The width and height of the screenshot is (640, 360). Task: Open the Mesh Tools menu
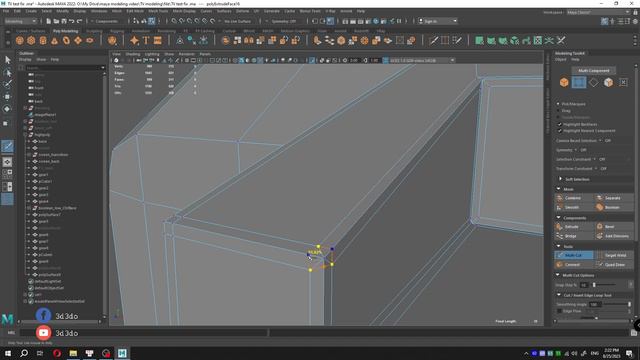(158, 11)
